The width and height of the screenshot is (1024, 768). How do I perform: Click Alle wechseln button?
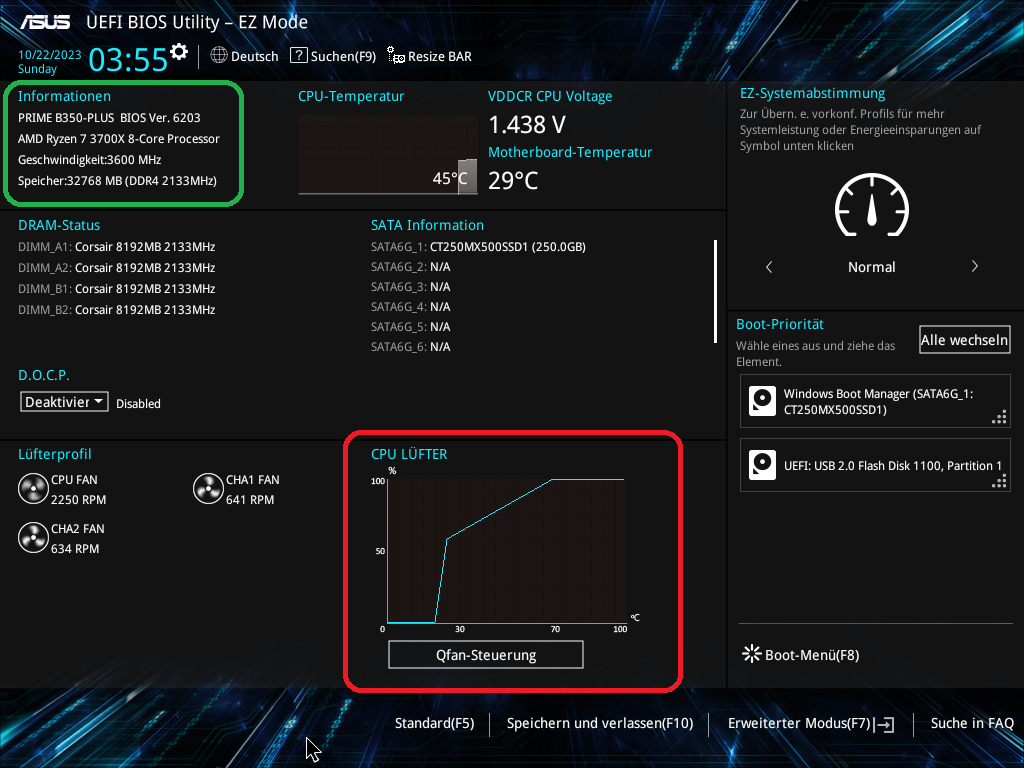(965, 340)
